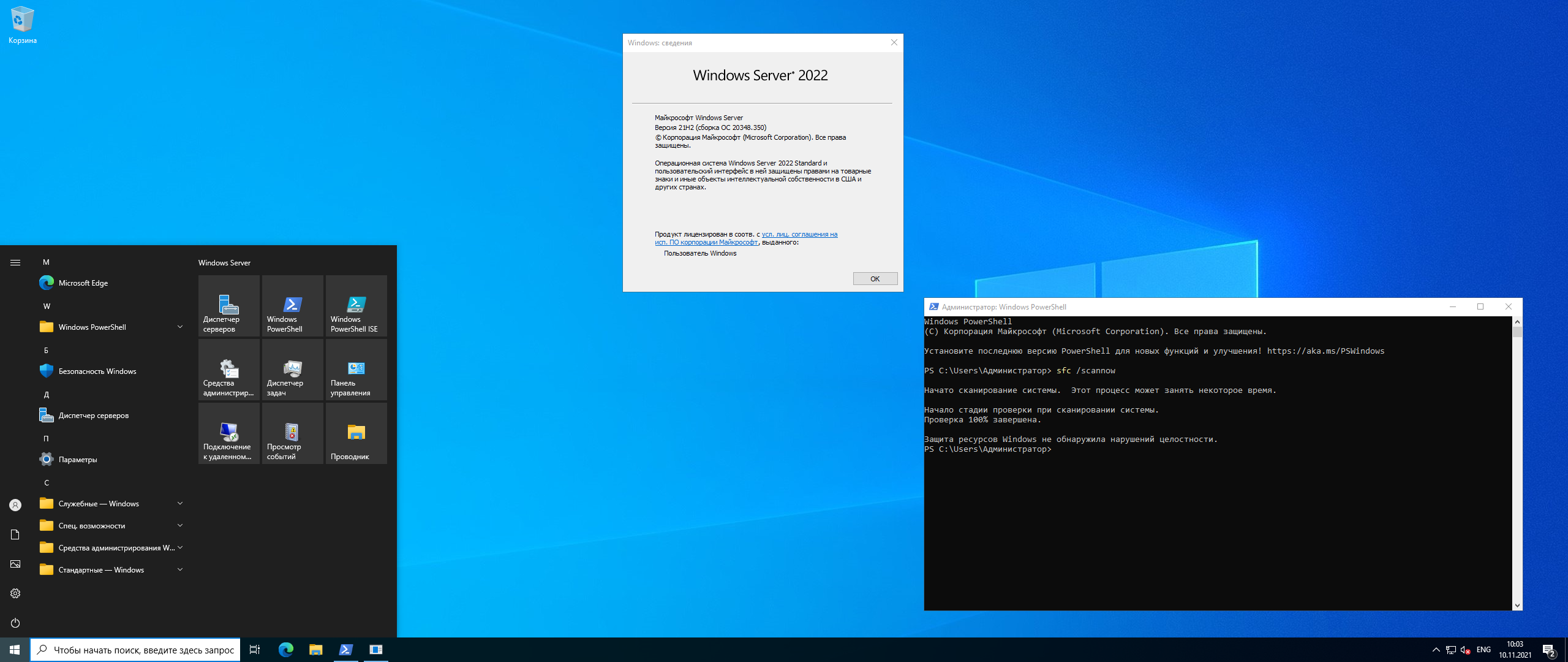This screenshot has width=1568, height=662.
Task: Click the Start menu hamburger icon
Action: point(15,262)
